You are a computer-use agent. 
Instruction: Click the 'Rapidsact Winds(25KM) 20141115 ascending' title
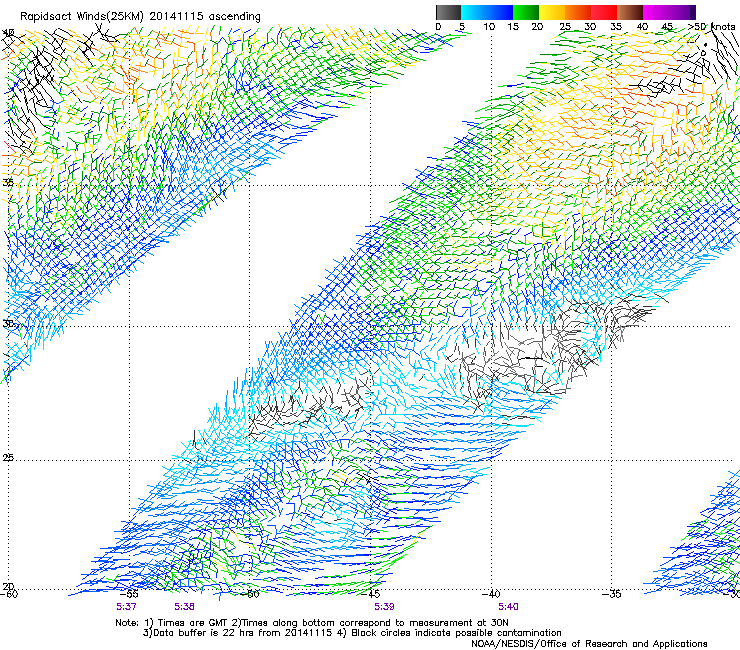pos(140,17)
